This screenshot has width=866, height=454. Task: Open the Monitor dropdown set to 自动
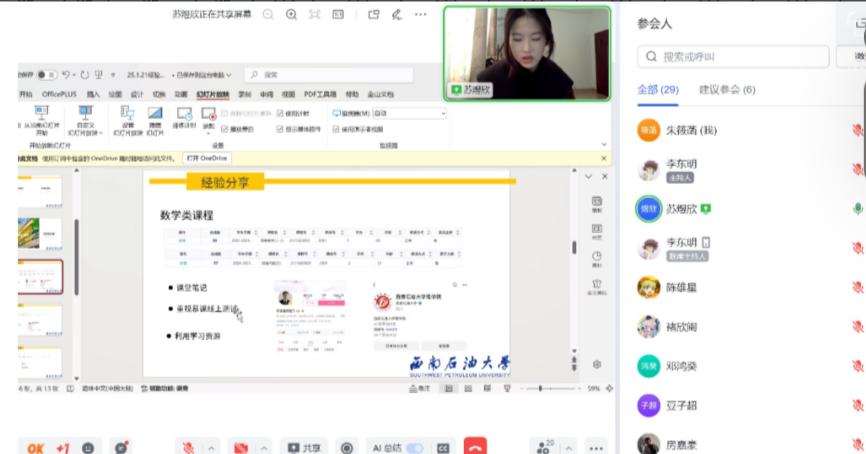click(409, 113)
